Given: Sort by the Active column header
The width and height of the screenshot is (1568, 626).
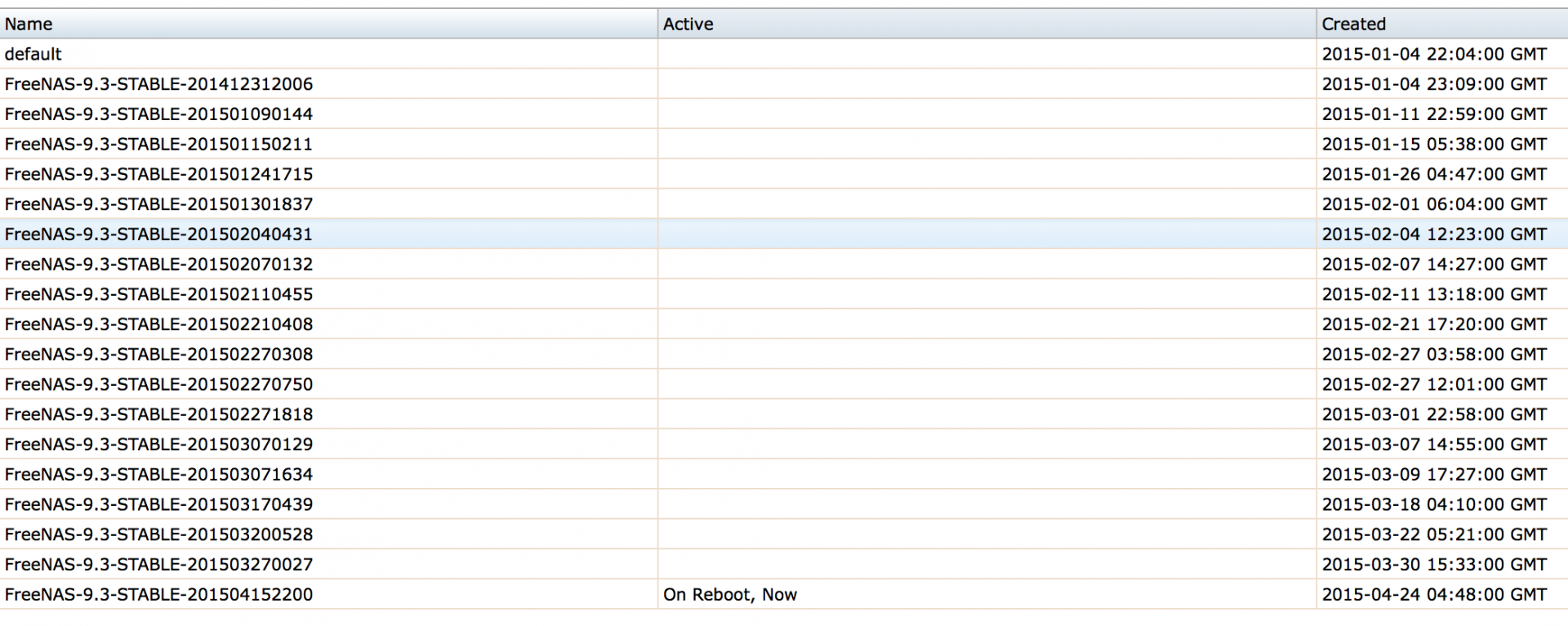Looking at the screenshot, I should pyautogui.click(x=987, y=24).
